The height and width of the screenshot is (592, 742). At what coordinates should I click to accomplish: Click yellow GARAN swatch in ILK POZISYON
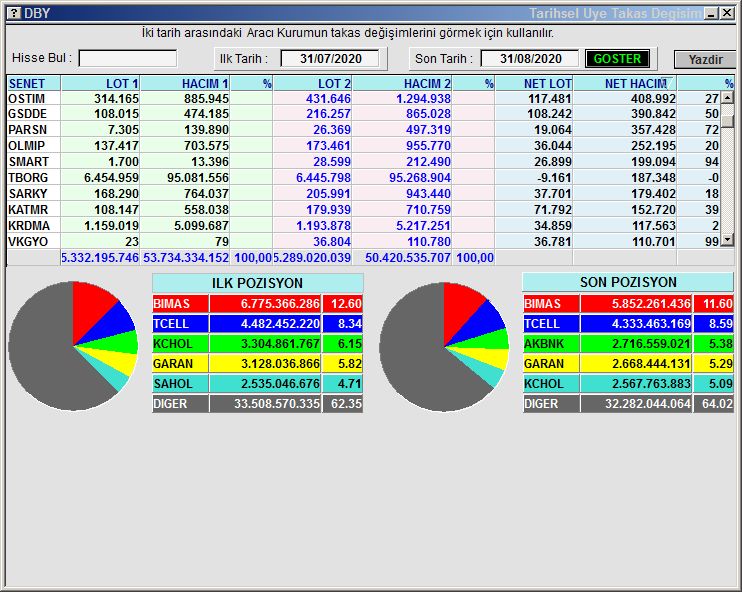point(180,363)
